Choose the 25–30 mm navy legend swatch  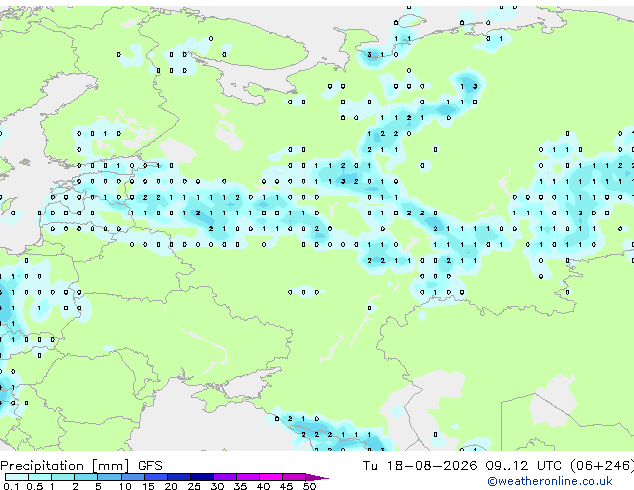pos(202,477)
